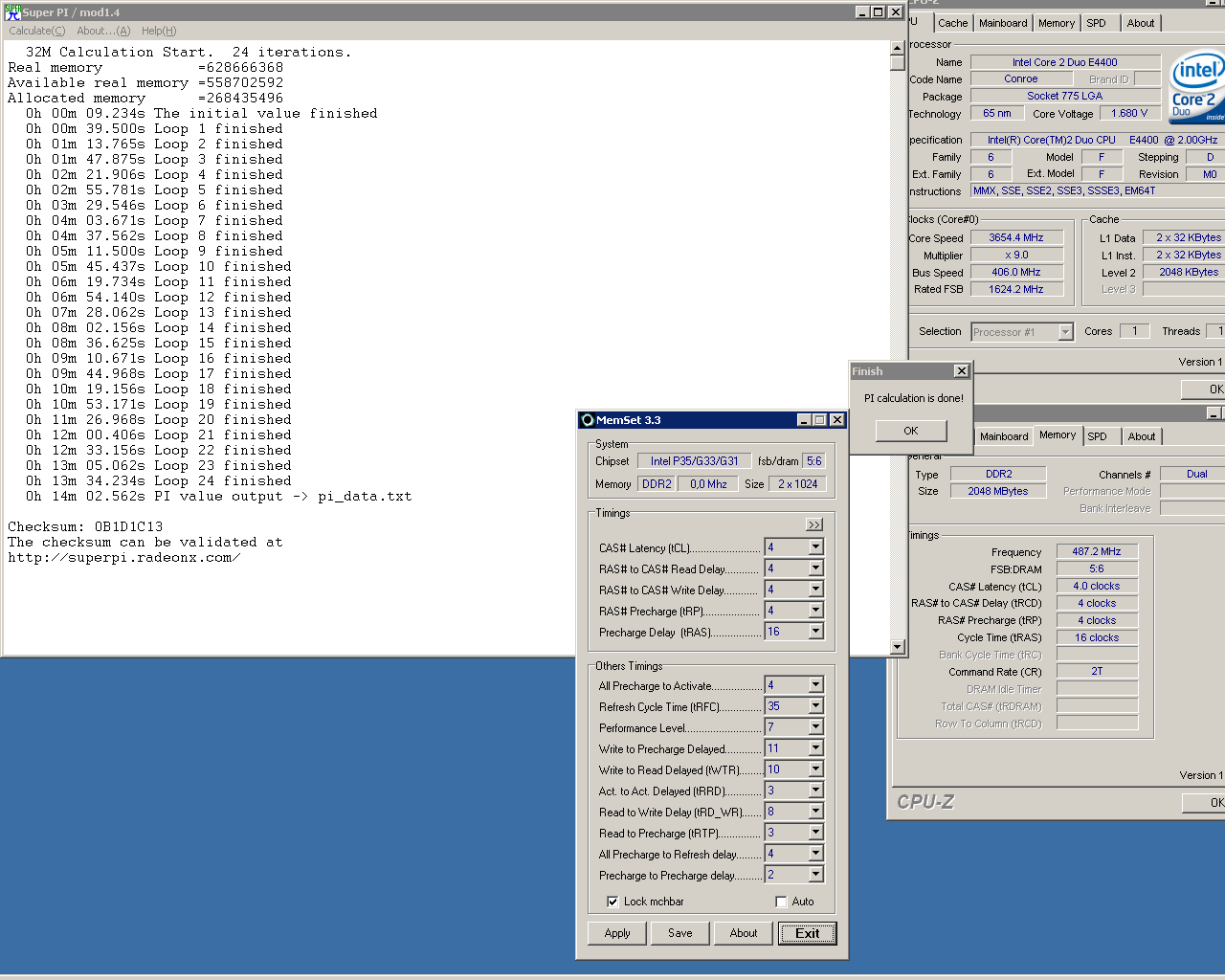Switch to the Cache tab in upper CPU-Z

tap(952, 23)
